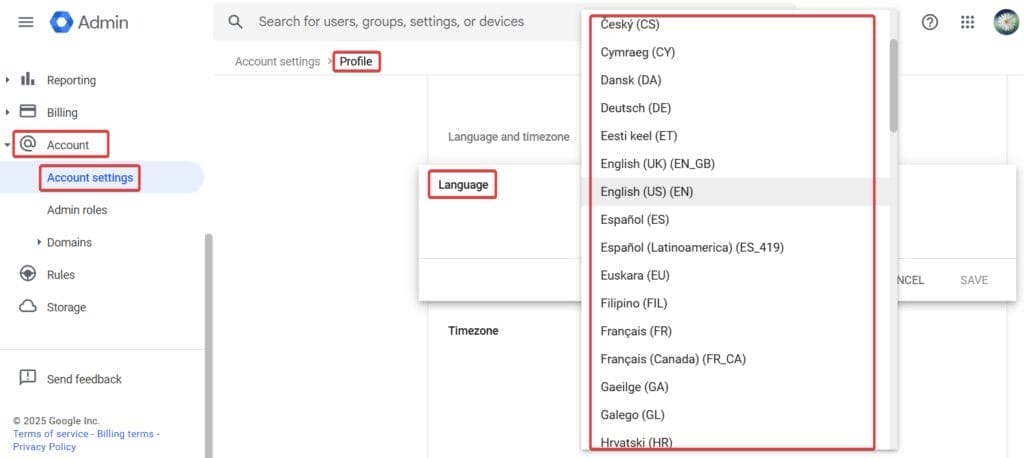Open Storage in the sidebar

coord(67,307)
